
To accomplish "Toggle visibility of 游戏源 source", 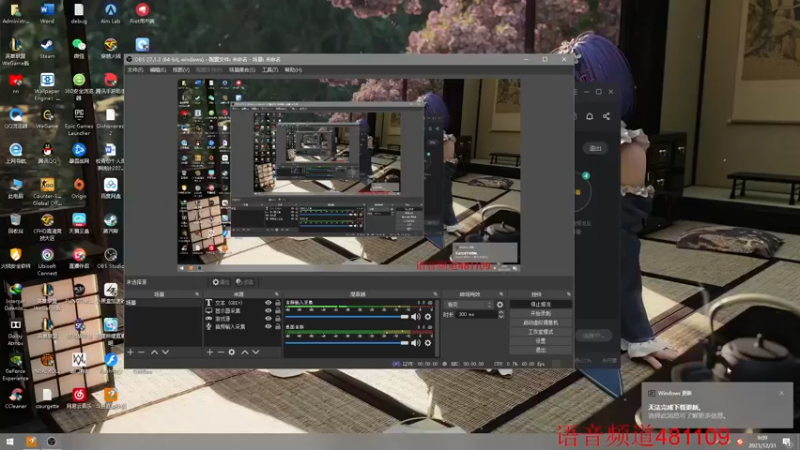I will coord(268,318).
